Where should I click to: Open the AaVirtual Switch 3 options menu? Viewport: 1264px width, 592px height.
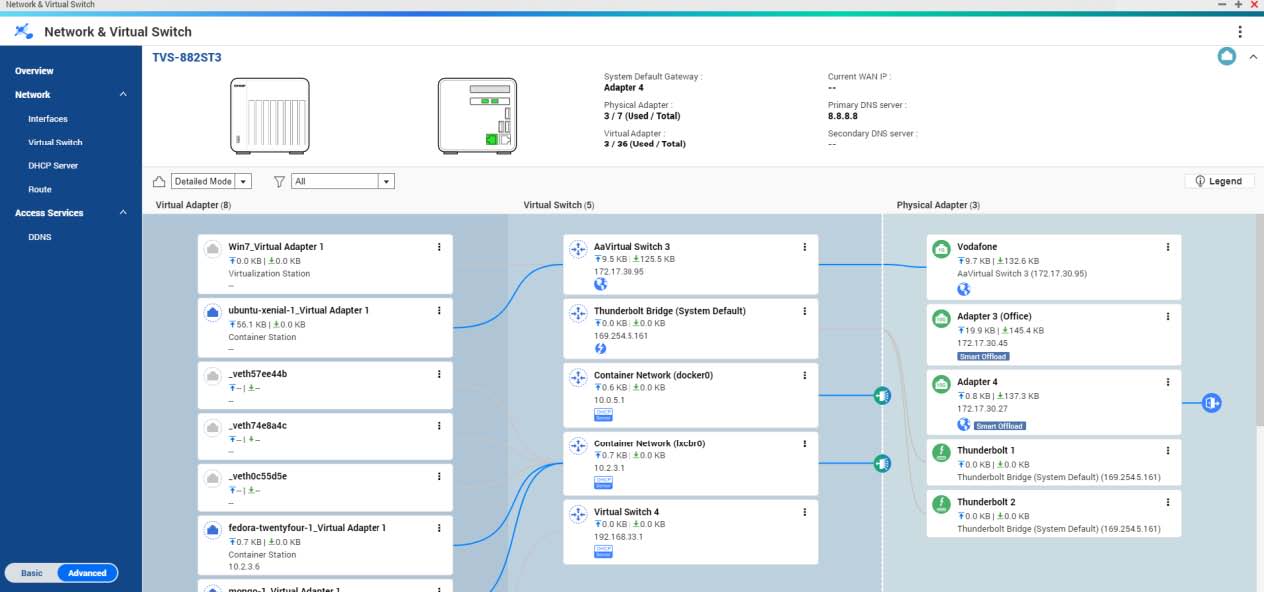click(805, 247)
